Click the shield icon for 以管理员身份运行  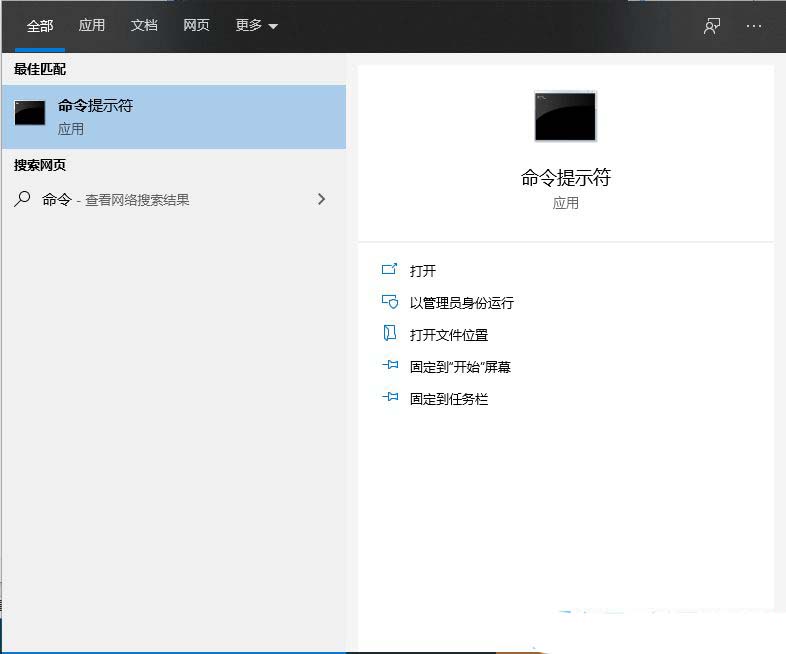390,302
